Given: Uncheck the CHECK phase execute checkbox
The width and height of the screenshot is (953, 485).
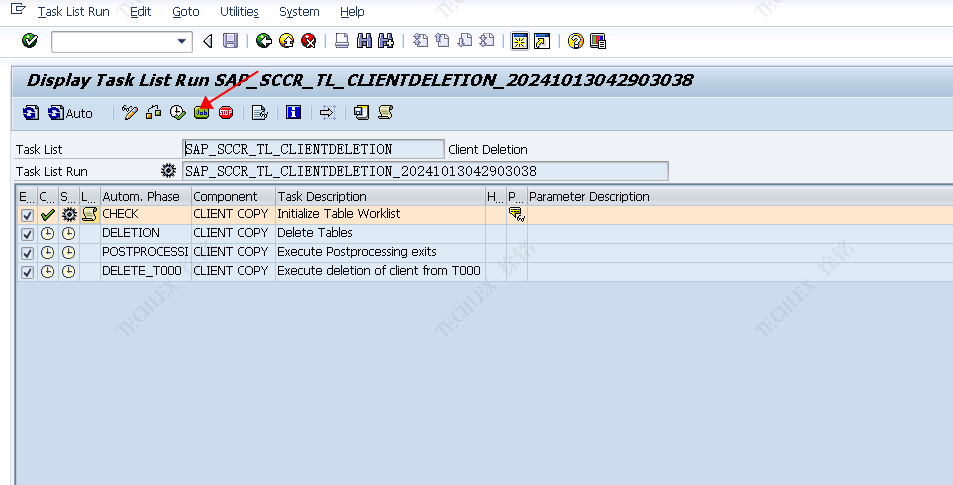Looking at the screenshot, I should click(27, 215).
